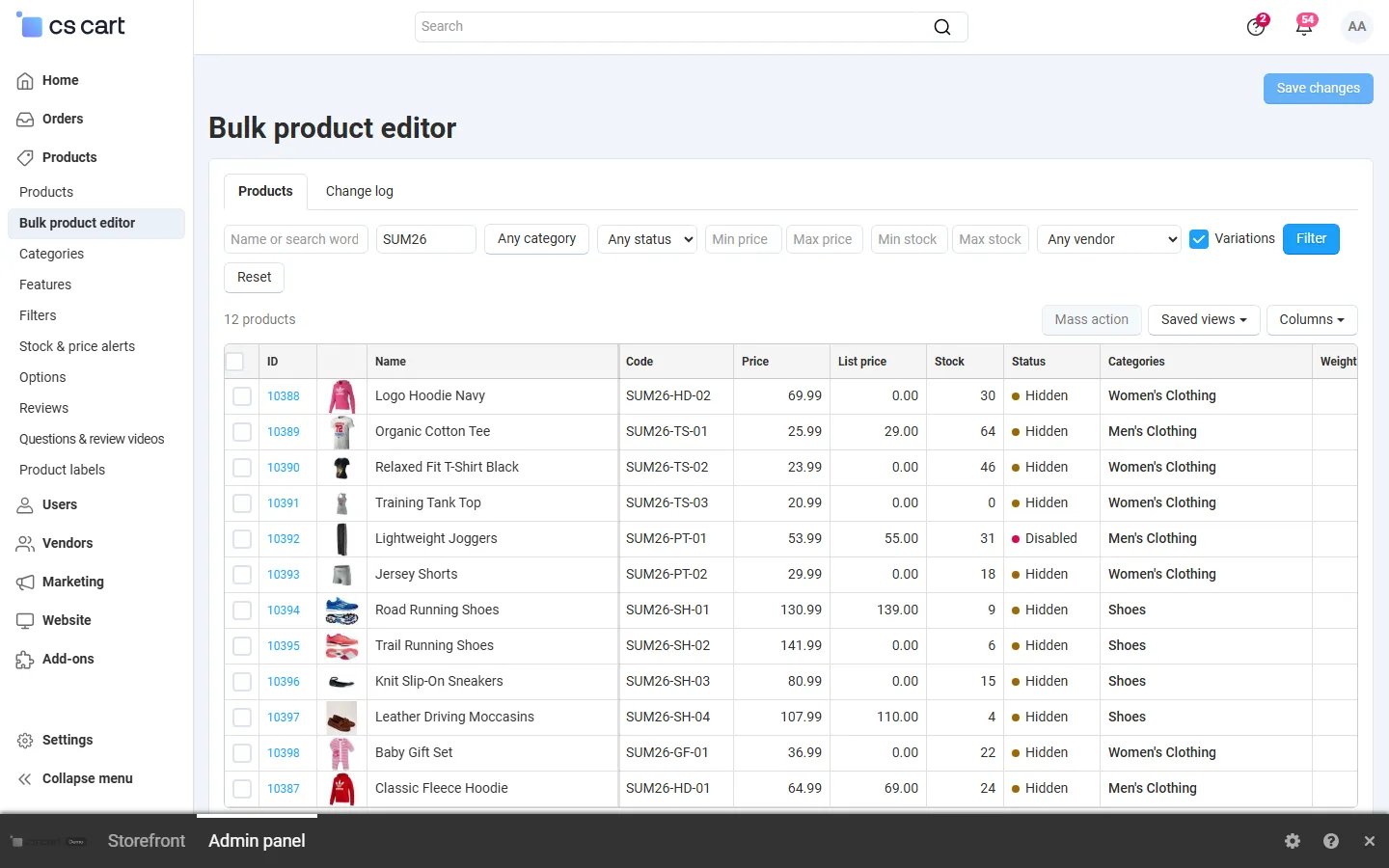Expand the Columns dropdown
Viewport: 1389px width, 868px height.
pos(1312,320)
